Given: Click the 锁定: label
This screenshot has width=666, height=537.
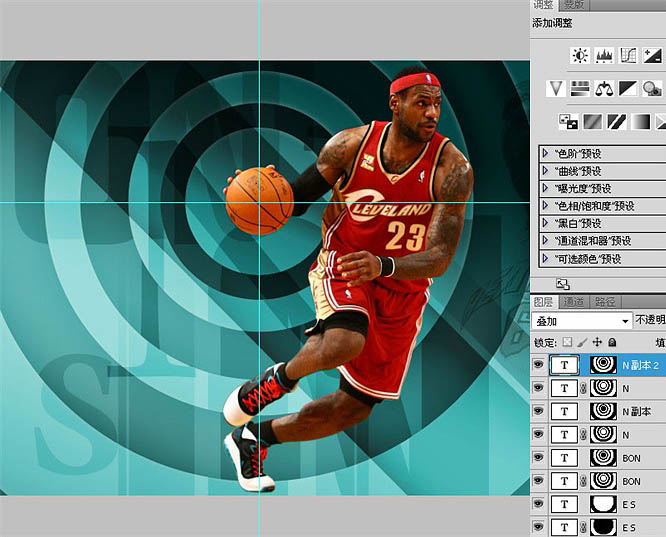Looking at the screenshot, I should coord(546,342).
